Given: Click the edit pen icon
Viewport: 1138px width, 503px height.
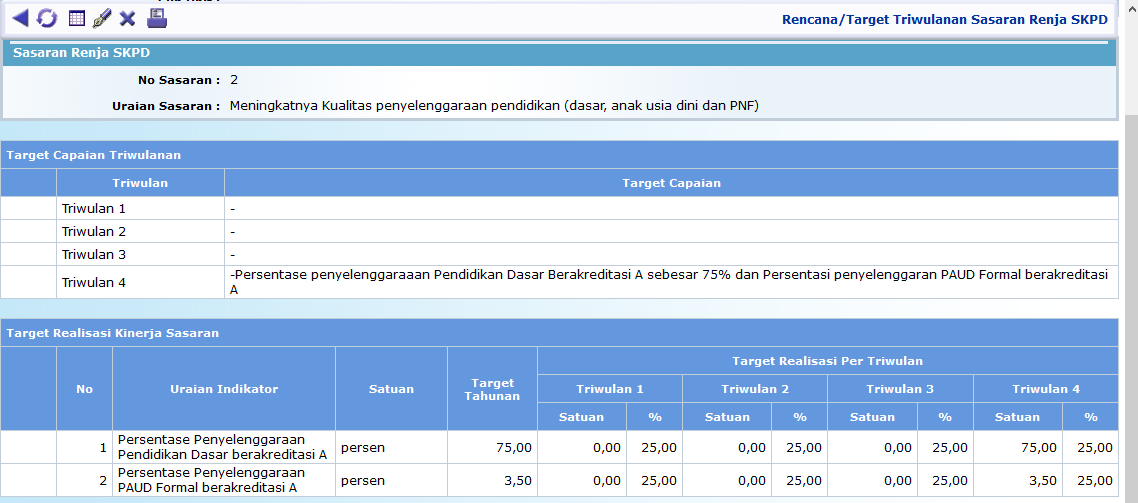Looking at the screenshot, I should [x=101, y=18].
